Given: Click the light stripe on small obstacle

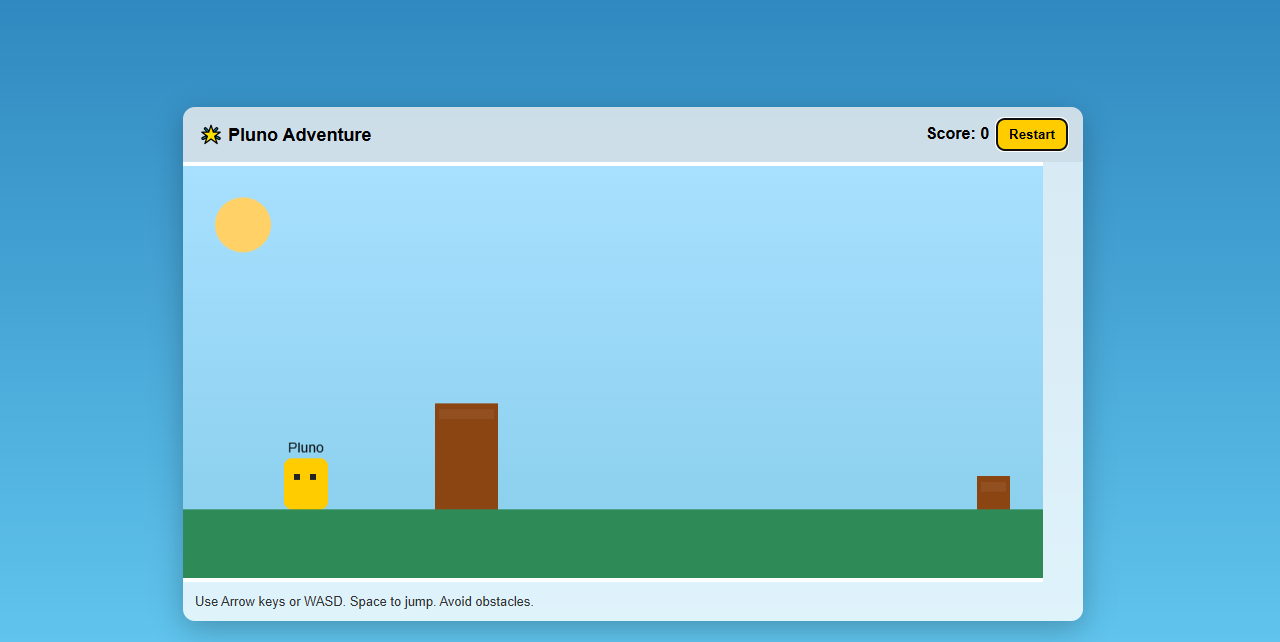Looking at the screenshot, I should (x=993, y=487).
